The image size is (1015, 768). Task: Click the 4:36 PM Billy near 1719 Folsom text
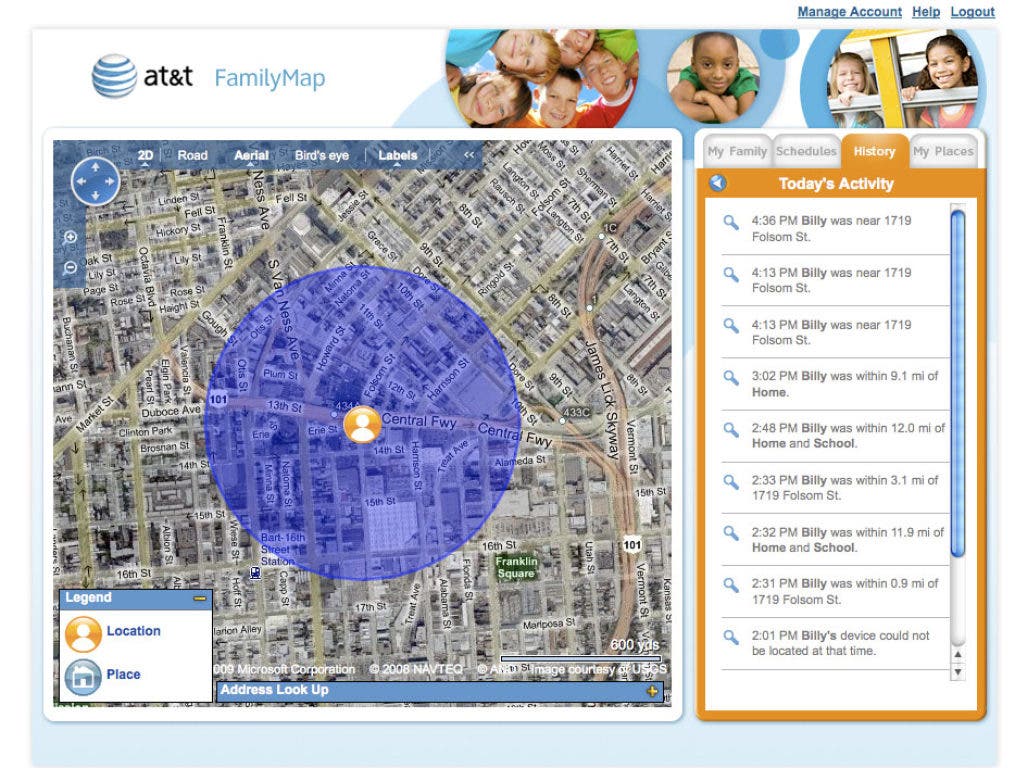[831, 229]
